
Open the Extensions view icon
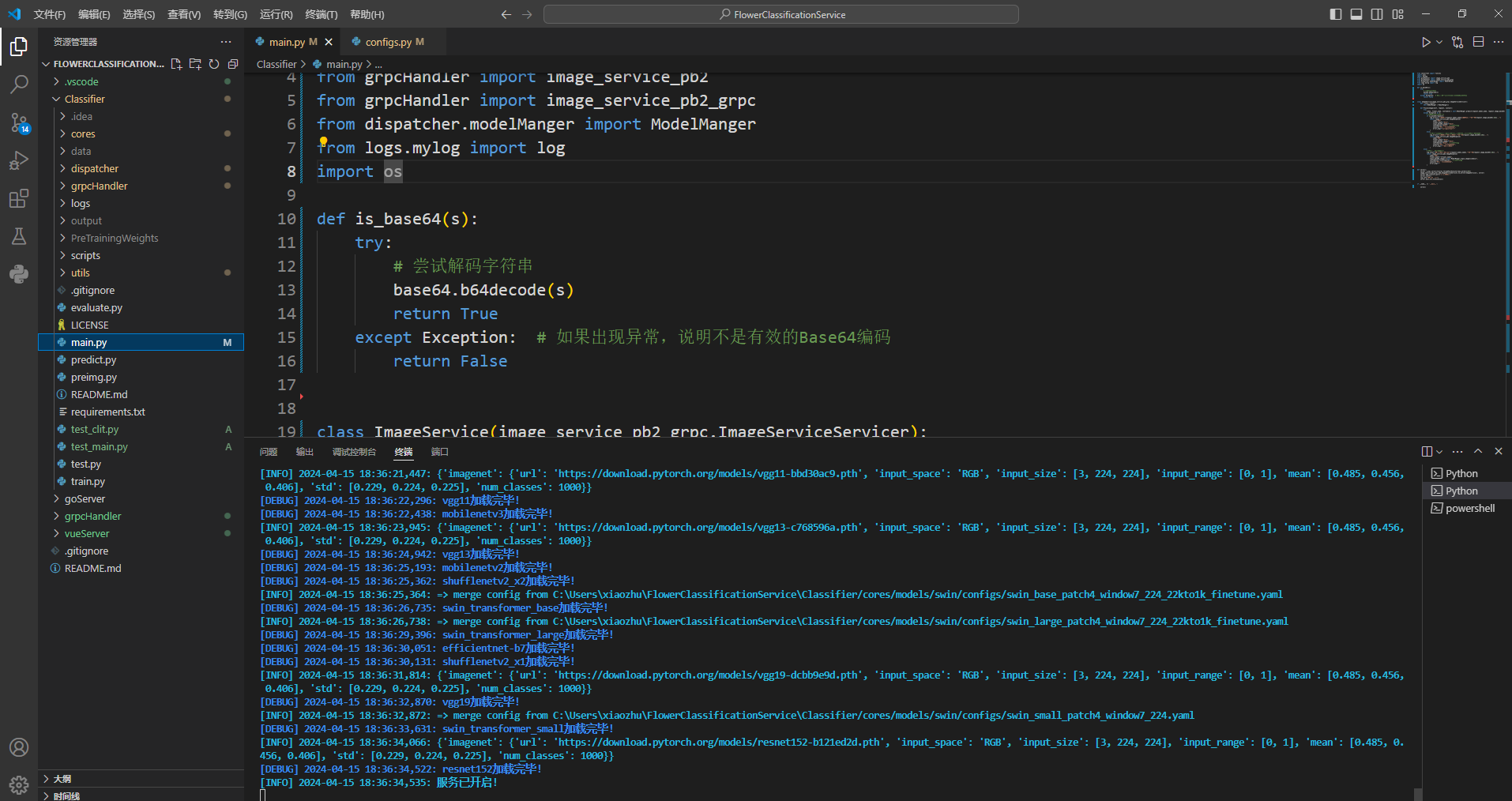coord(19,198)
